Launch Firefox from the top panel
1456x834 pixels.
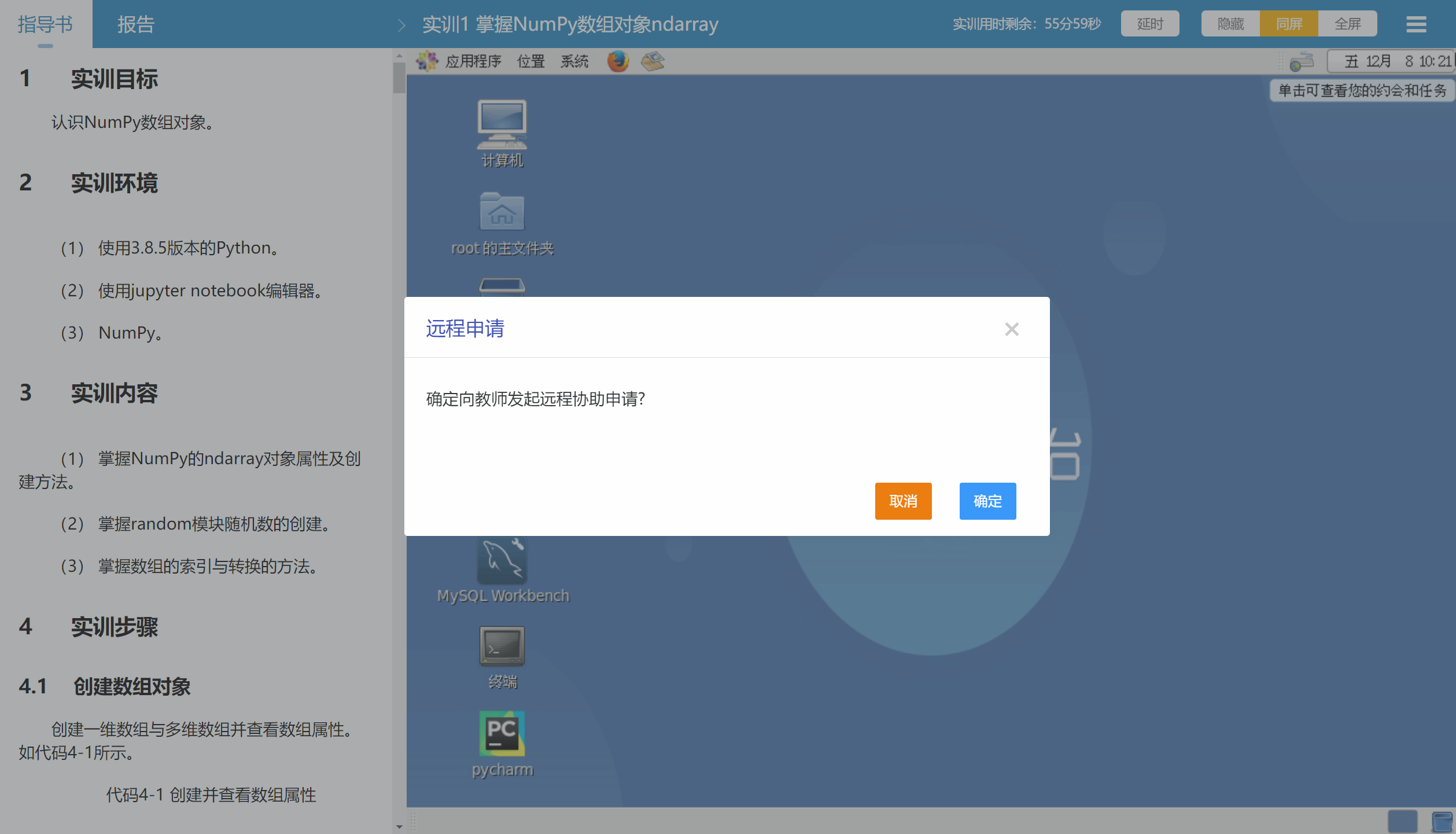tap(617, 61)
